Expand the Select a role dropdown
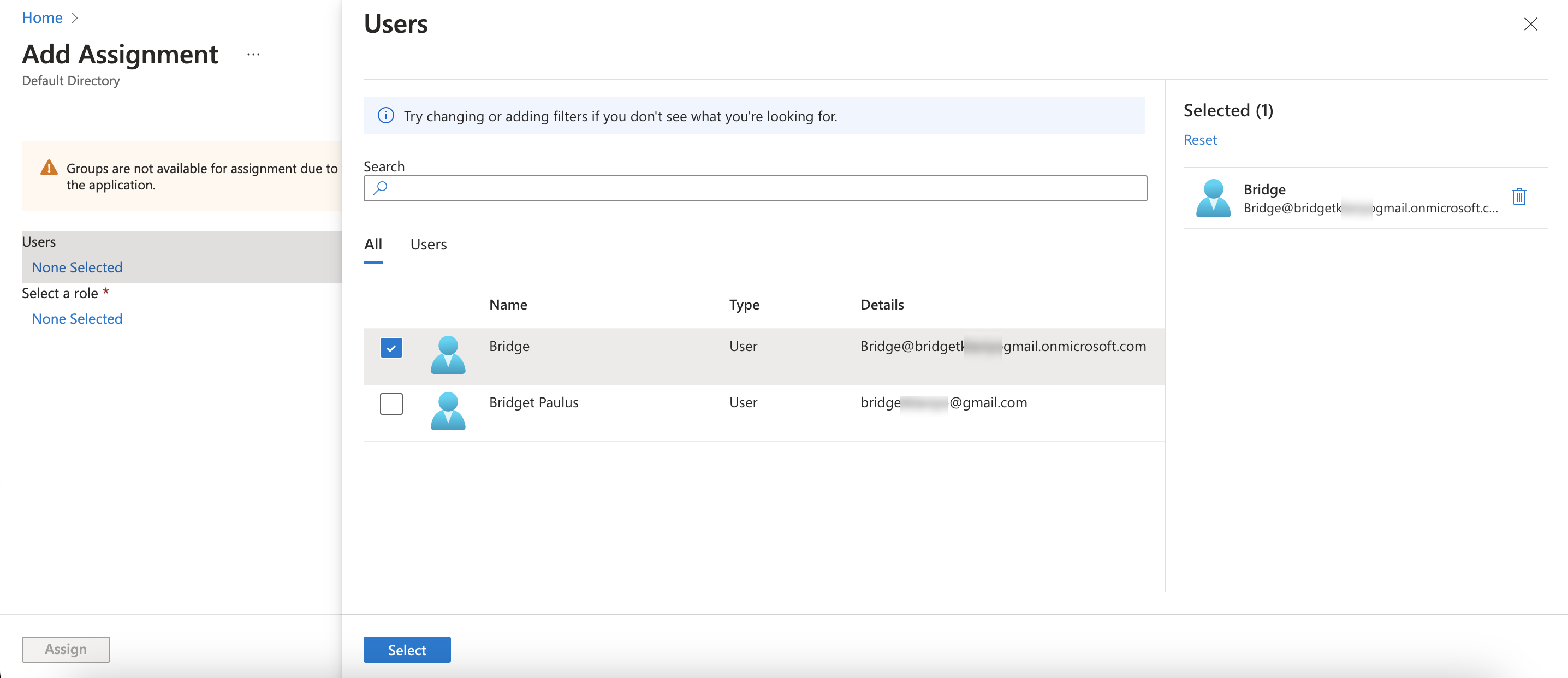Image resolution: width=1568 pixels, height=678 pixels. (77, 318)
